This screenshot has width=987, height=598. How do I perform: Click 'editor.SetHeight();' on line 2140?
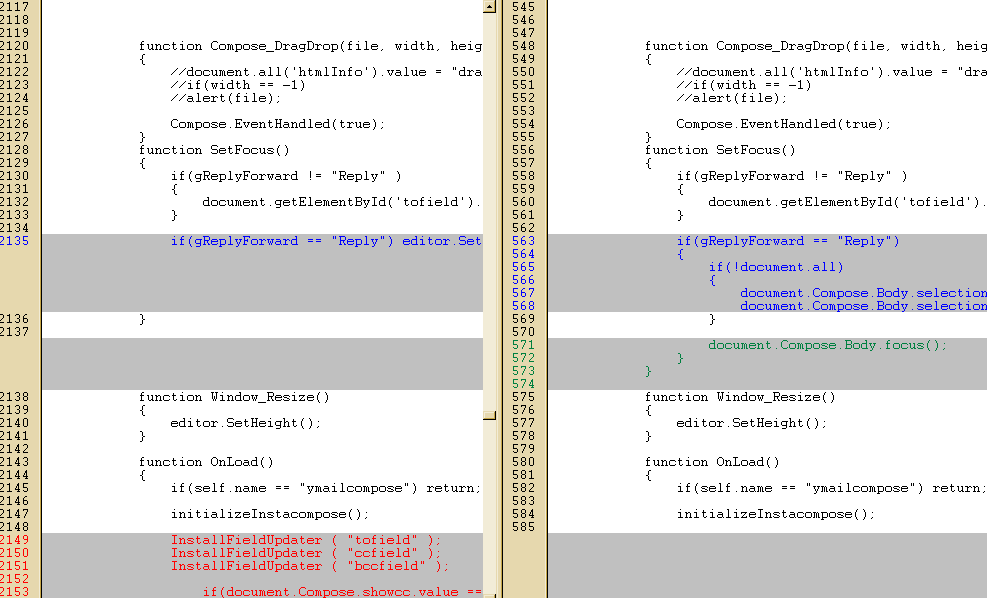click(245, 423)
